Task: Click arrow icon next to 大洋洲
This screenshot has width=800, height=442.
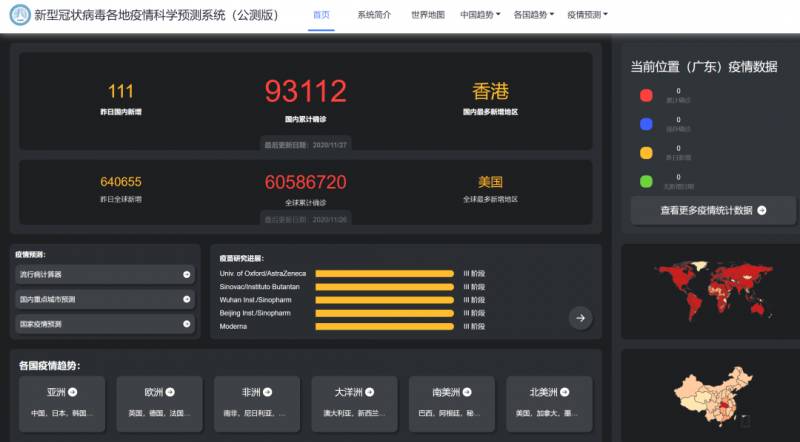Action: (x=370, y=392)
